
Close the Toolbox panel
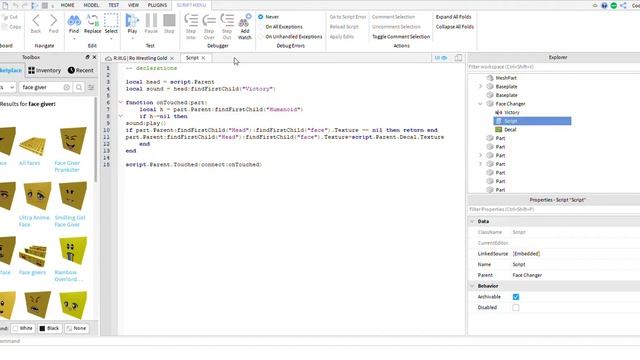pos(94,57)
